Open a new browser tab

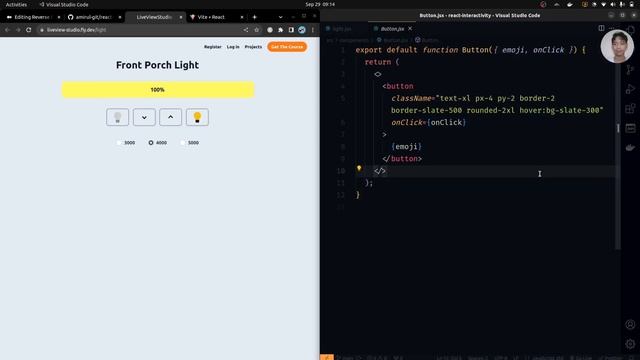pyautogui.click(x=254, y=17)
